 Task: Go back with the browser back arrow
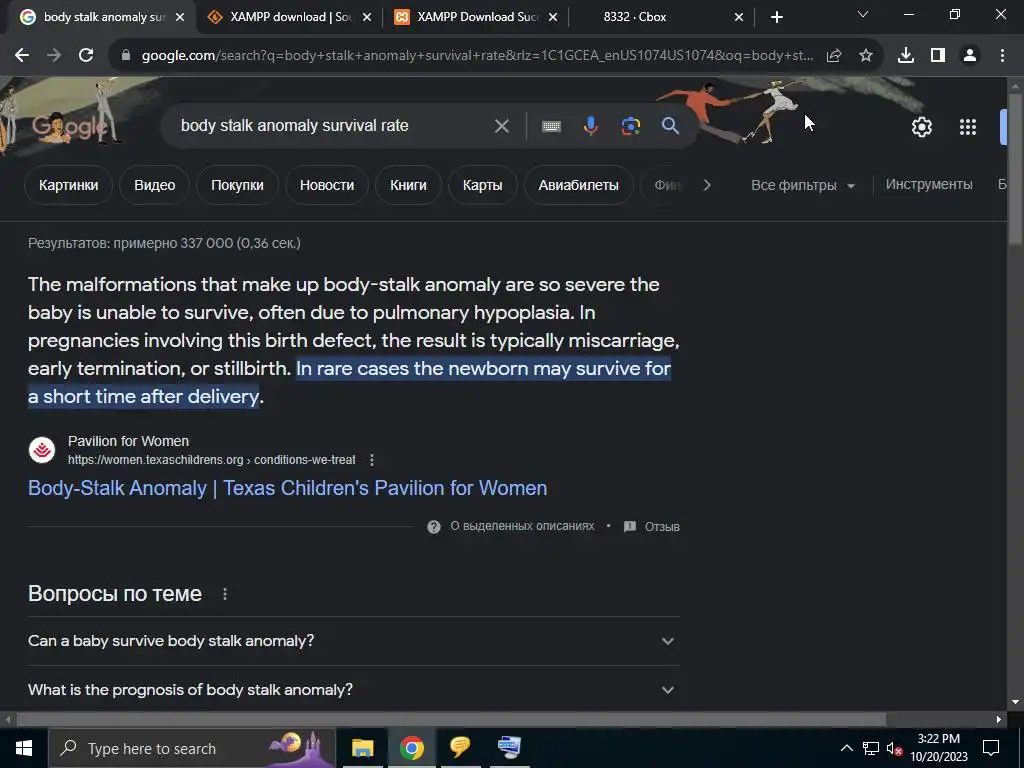point(22,56)
